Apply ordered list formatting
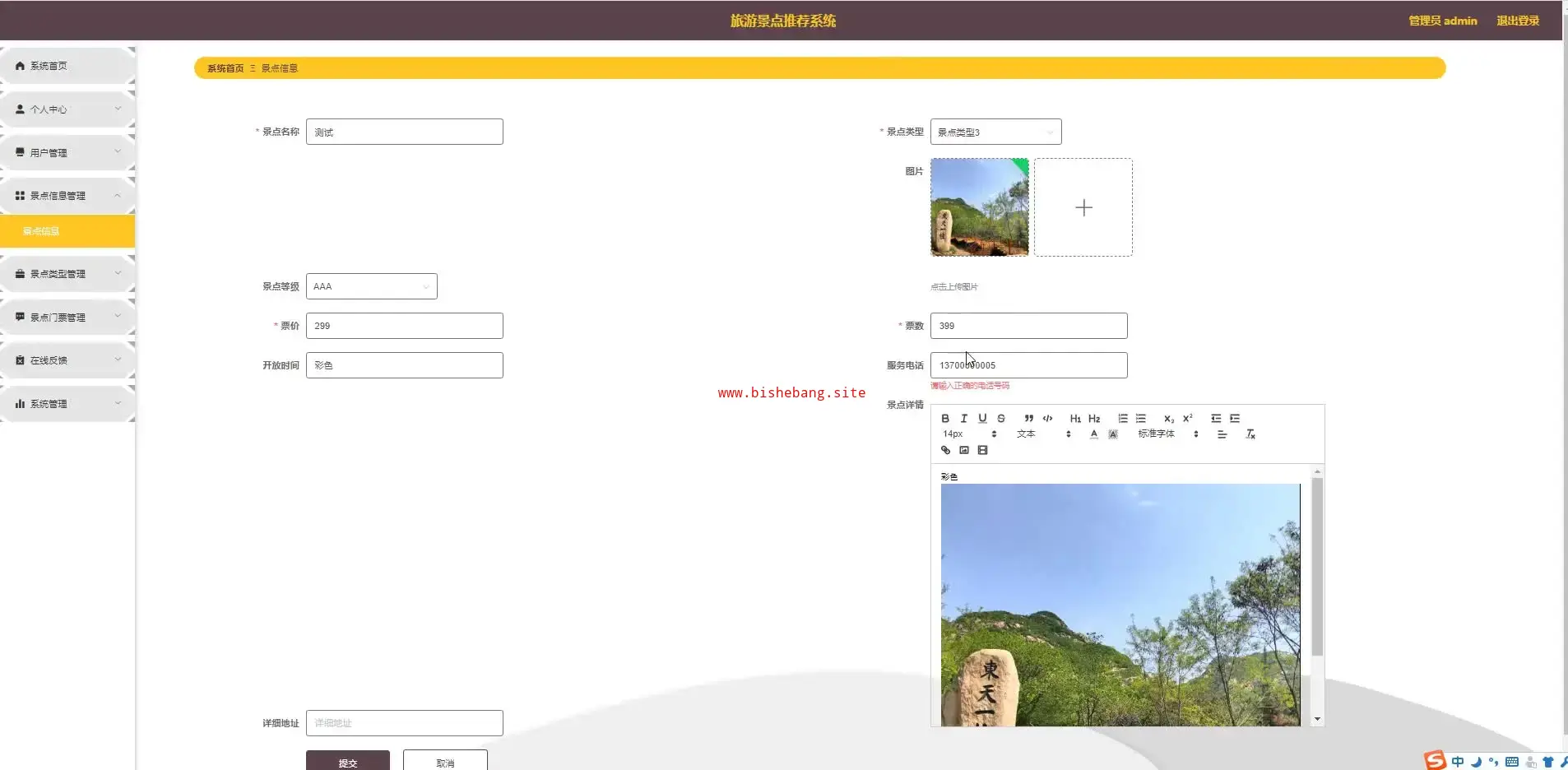The image size is (1568, 770). [x=1122, y=419]
